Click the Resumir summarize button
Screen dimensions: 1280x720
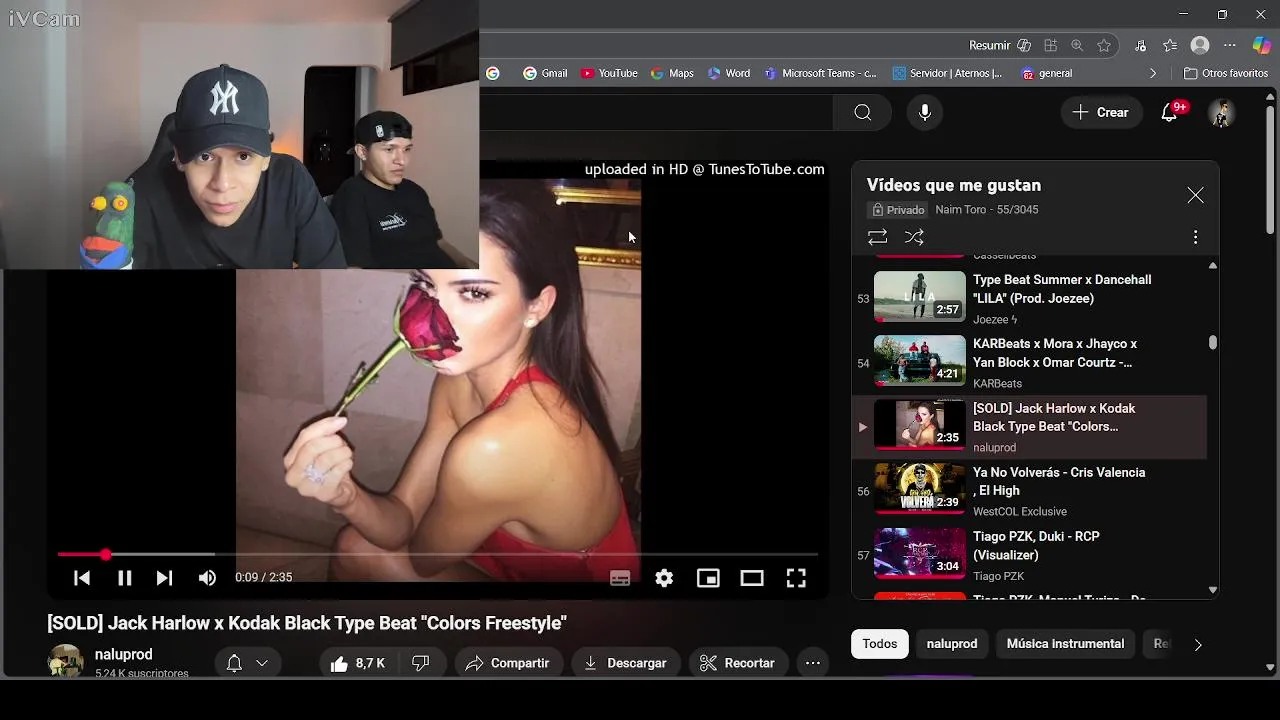pos(1000,45)
